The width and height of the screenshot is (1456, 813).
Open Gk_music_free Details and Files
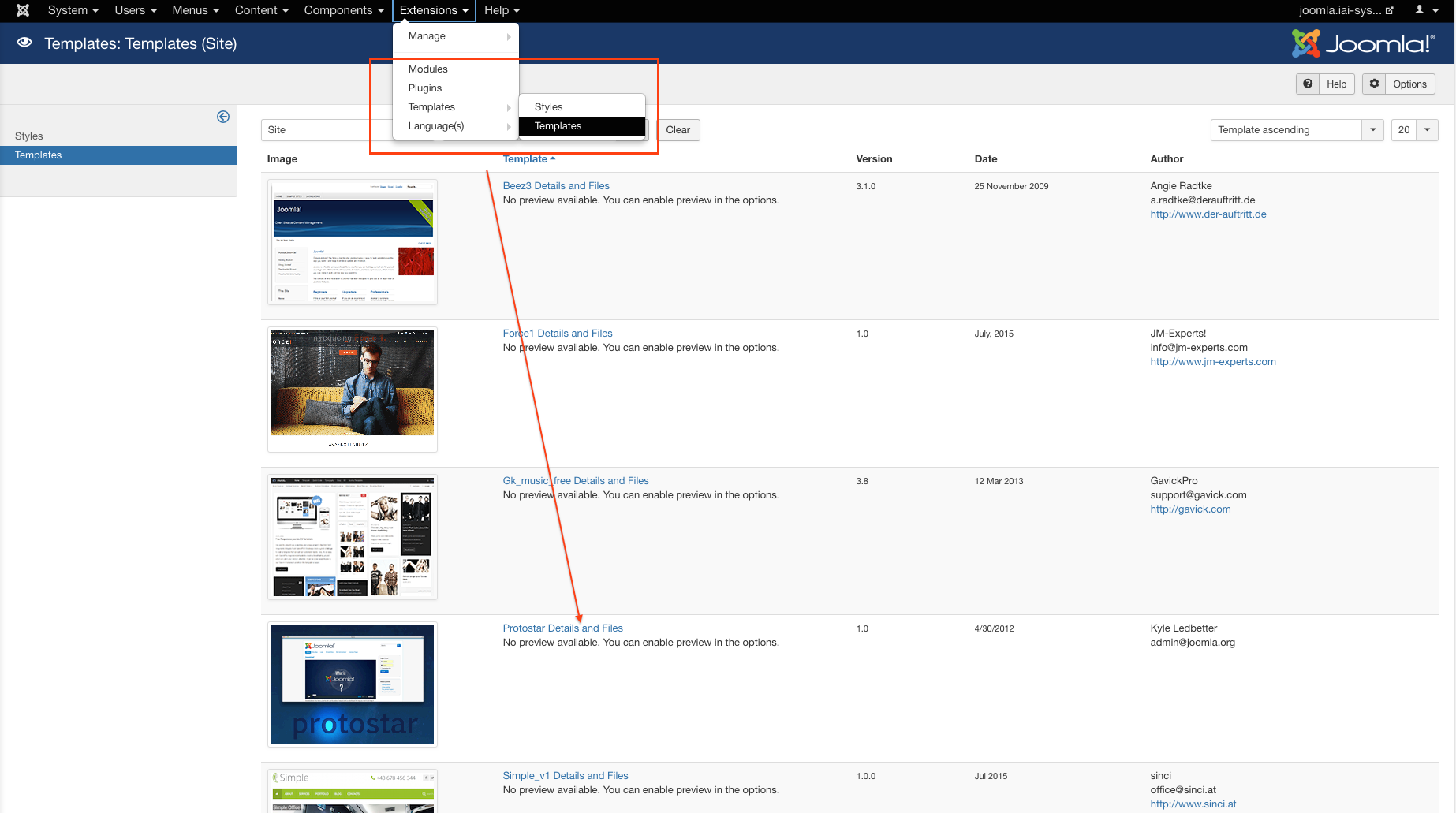tap(576, 481)
